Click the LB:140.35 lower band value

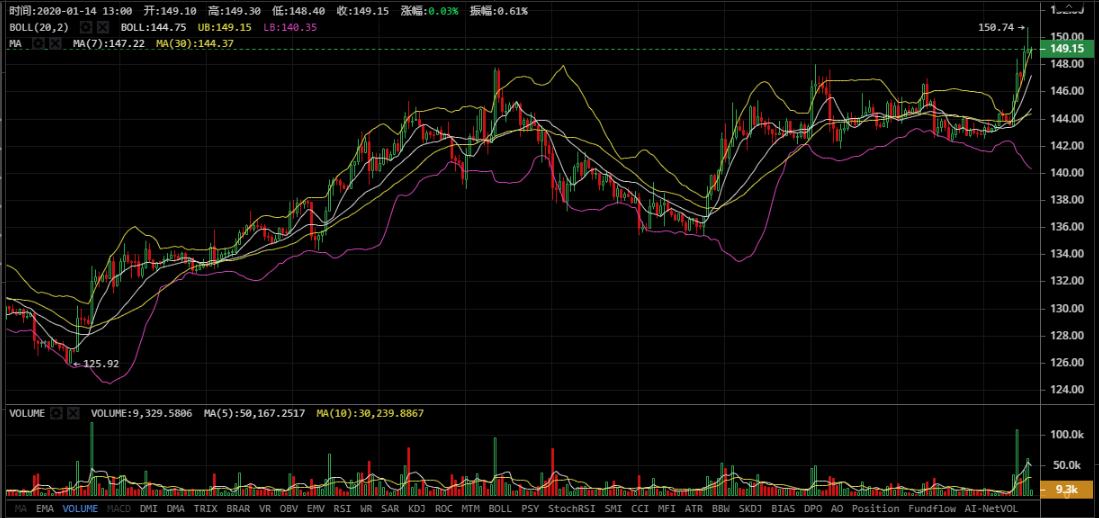pyautogui.click(x=290, y=27)
